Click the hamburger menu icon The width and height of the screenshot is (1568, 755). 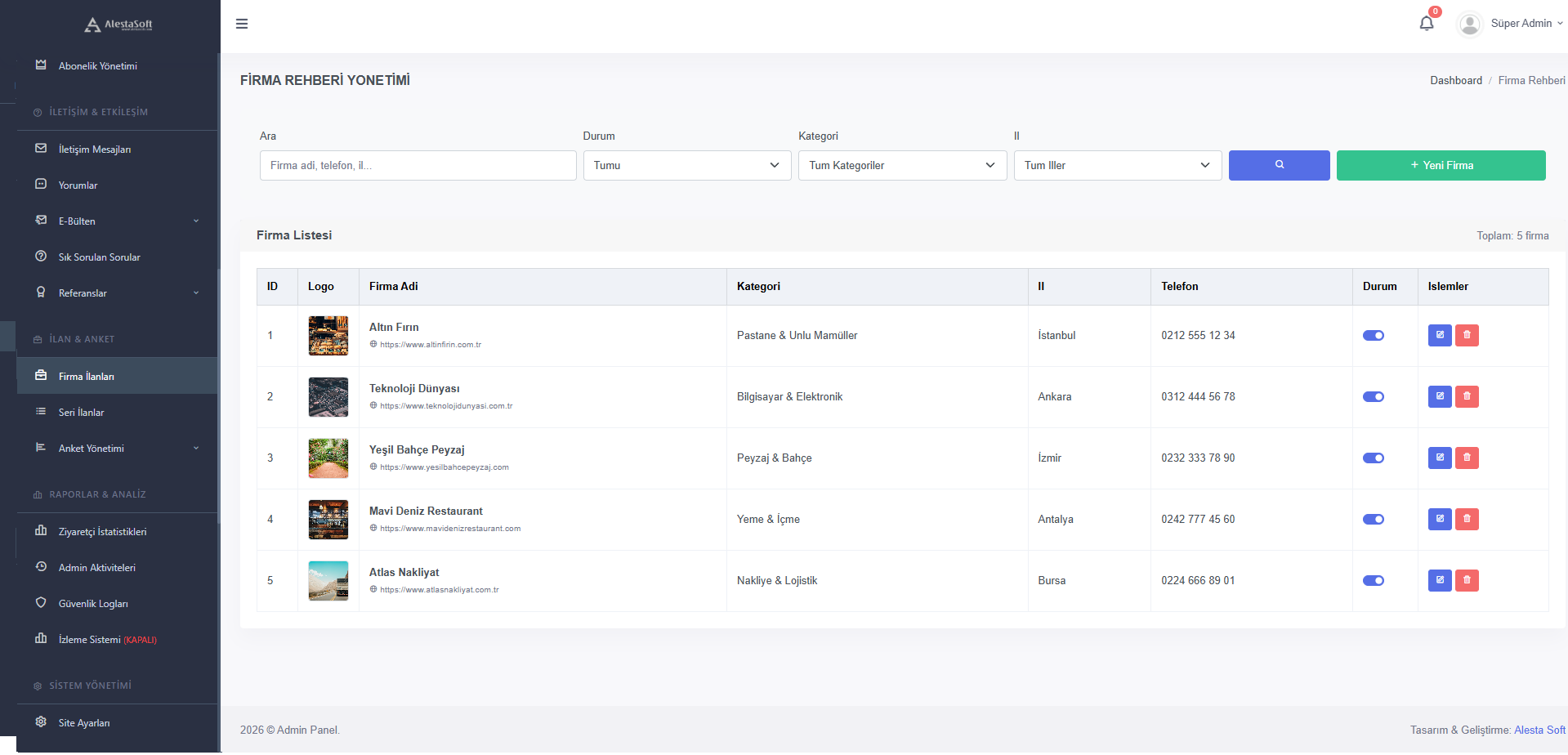tap(242, 24)
